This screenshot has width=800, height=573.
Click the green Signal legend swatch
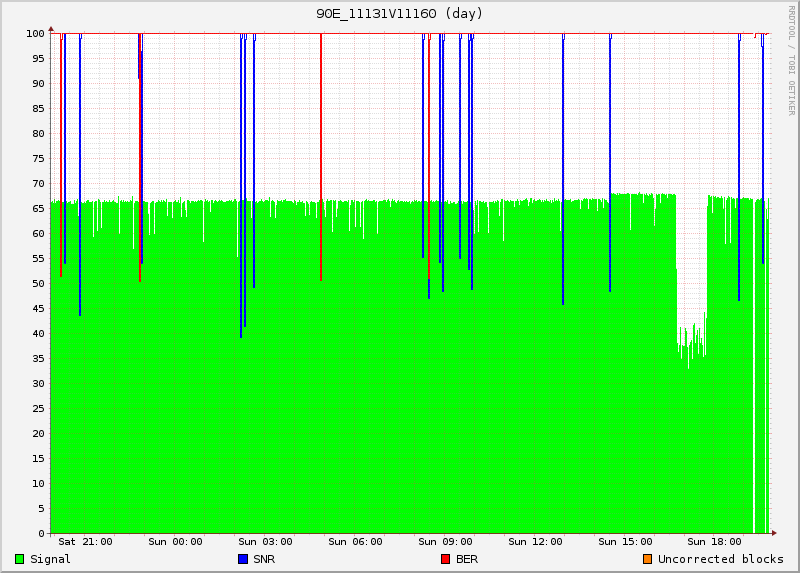tap(19, 559)
